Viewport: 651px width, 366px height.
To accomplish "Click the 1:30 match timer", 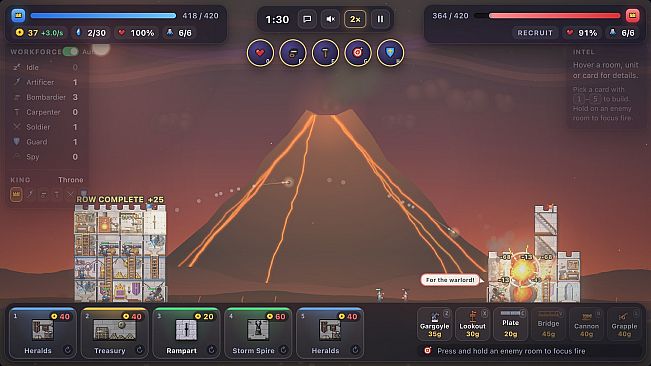I will (277, 20).
